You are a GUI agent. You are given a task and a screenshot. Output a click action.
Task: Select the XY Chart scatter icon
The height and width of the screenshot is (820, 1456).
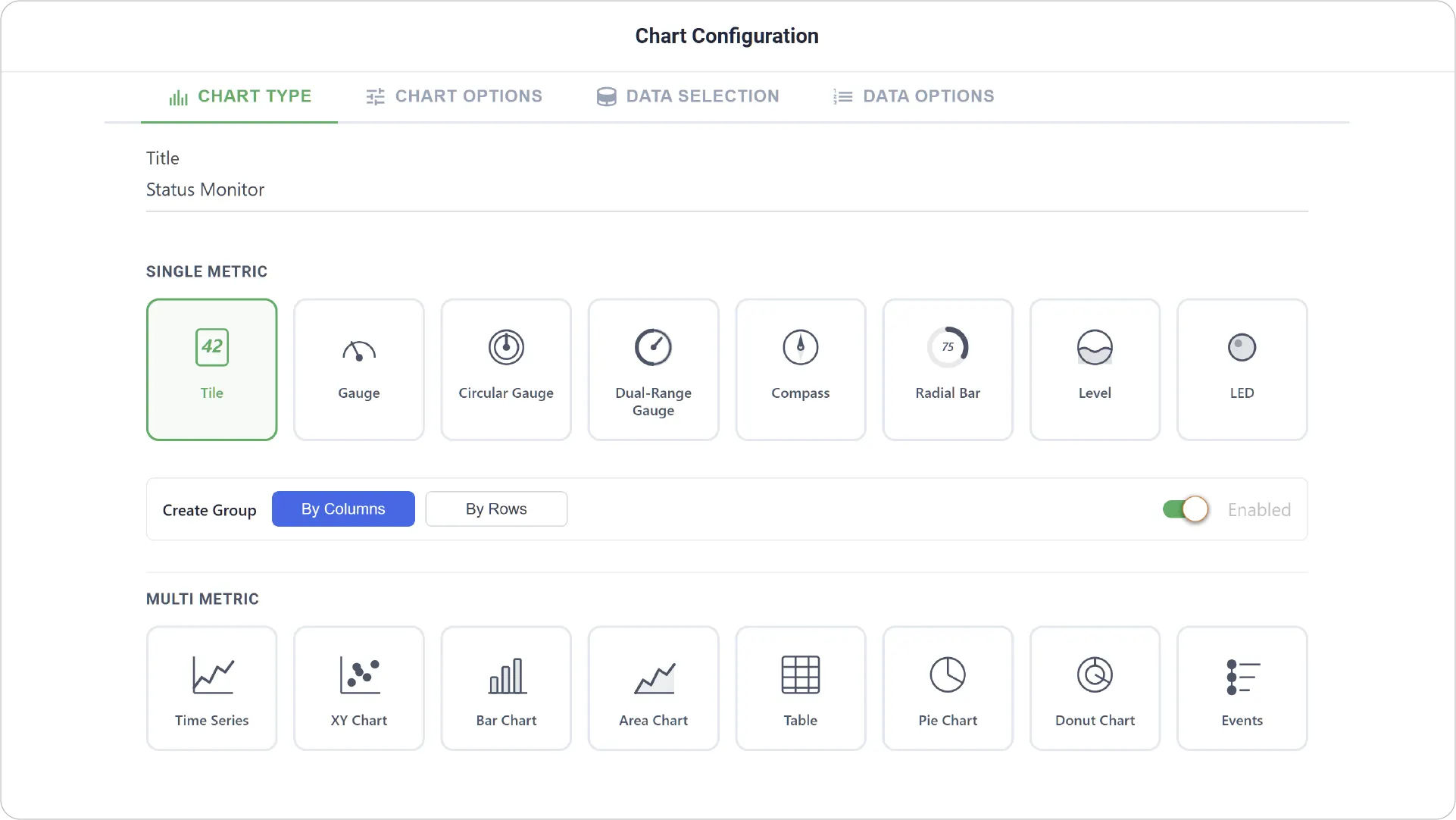pyautogui.click(x=359, y=674)
